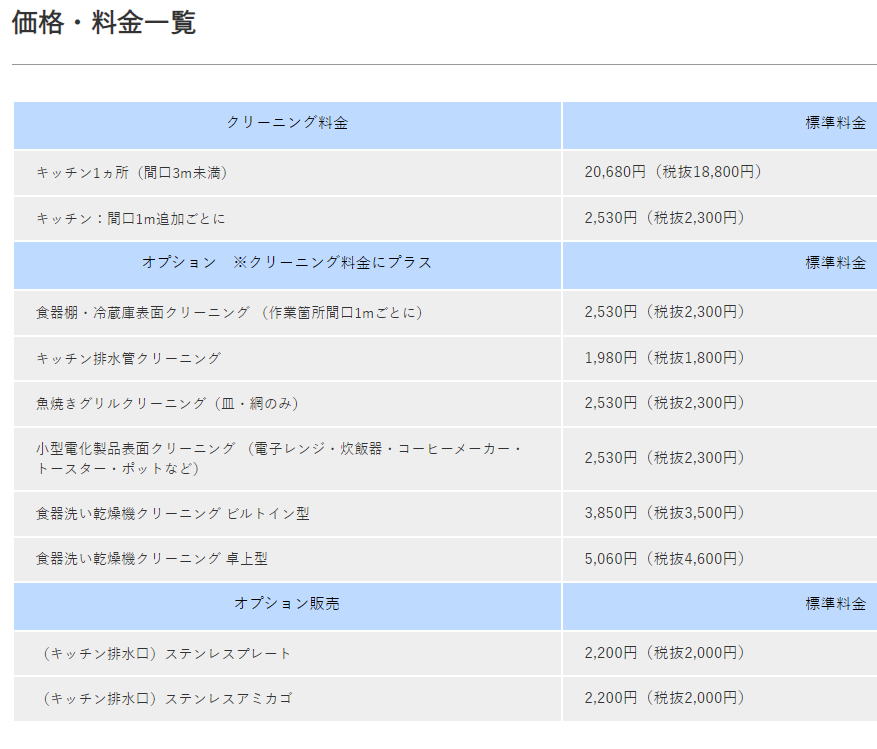Click the オプション販売 section header
Viewport: 877px width, 749px height.
287,604
